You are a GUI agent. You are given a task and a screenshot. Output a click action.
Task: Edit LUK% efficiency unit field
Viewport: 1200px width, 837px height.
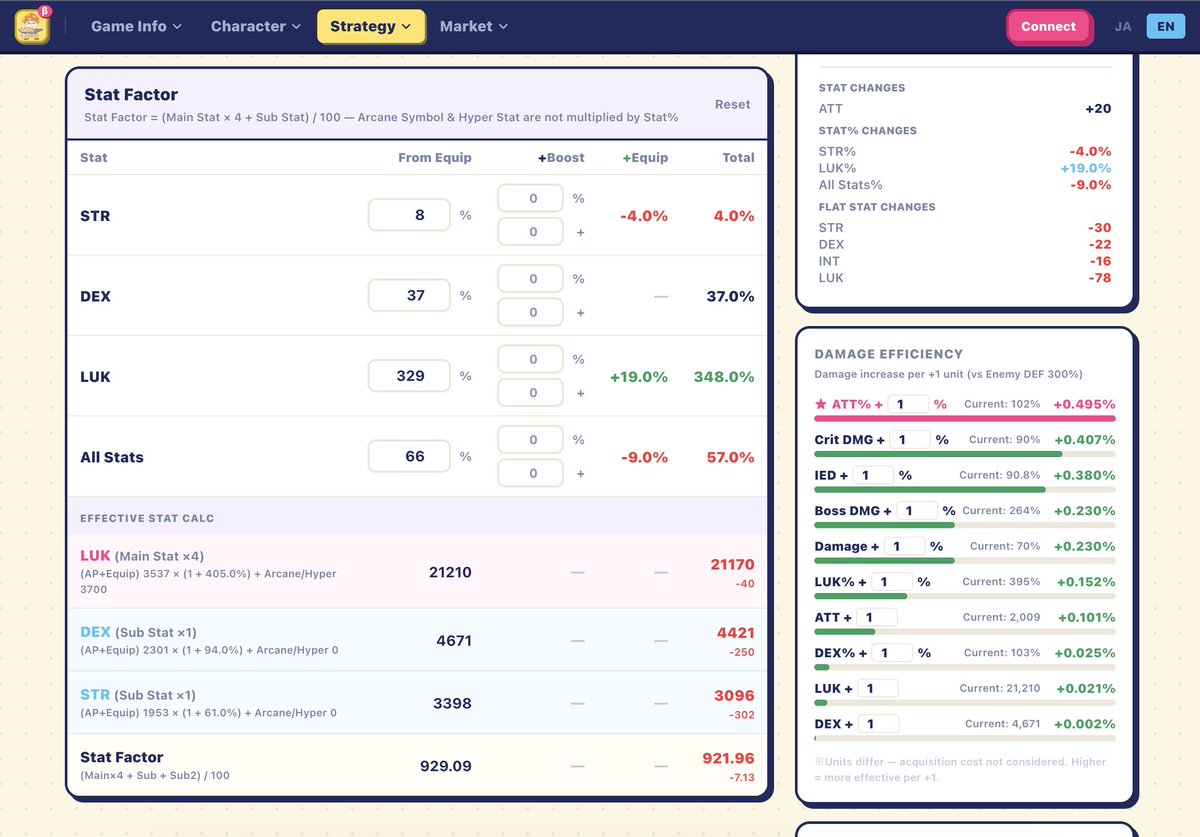pos(892,582)
